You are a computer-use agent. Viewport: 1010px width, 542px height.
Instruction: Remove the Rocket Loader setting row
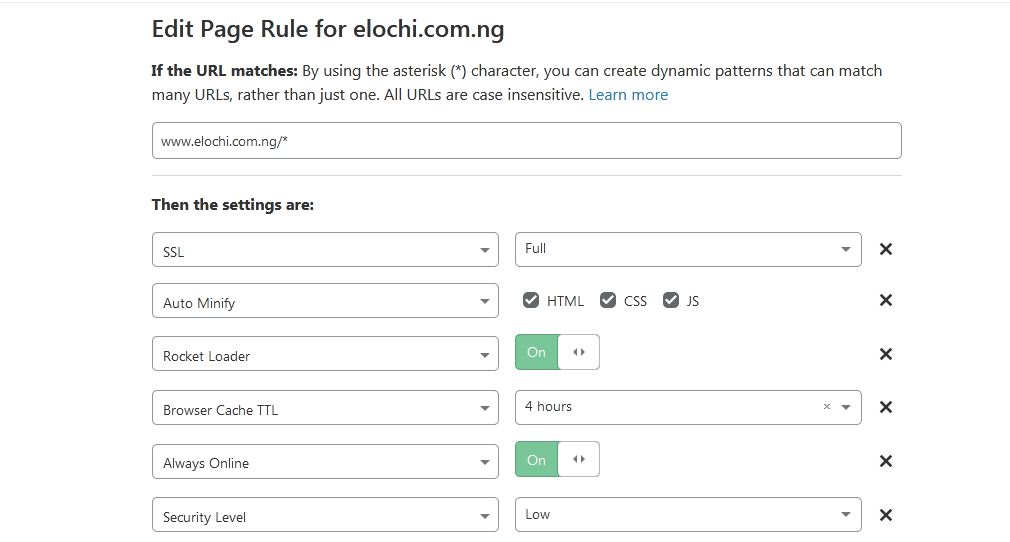[885, 354]
